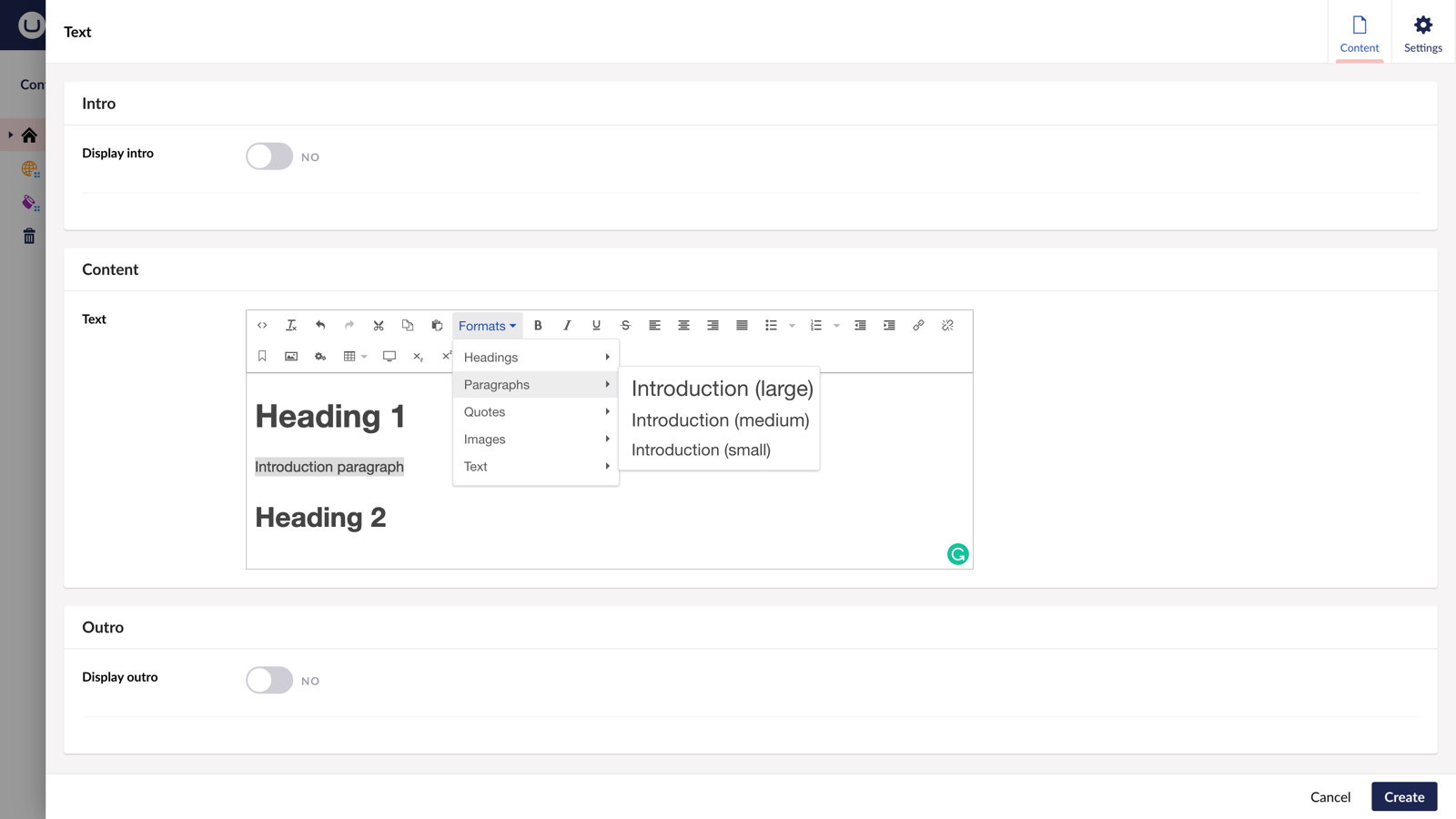
Task: Click the cut scissors icon
Action: (379, 325)
